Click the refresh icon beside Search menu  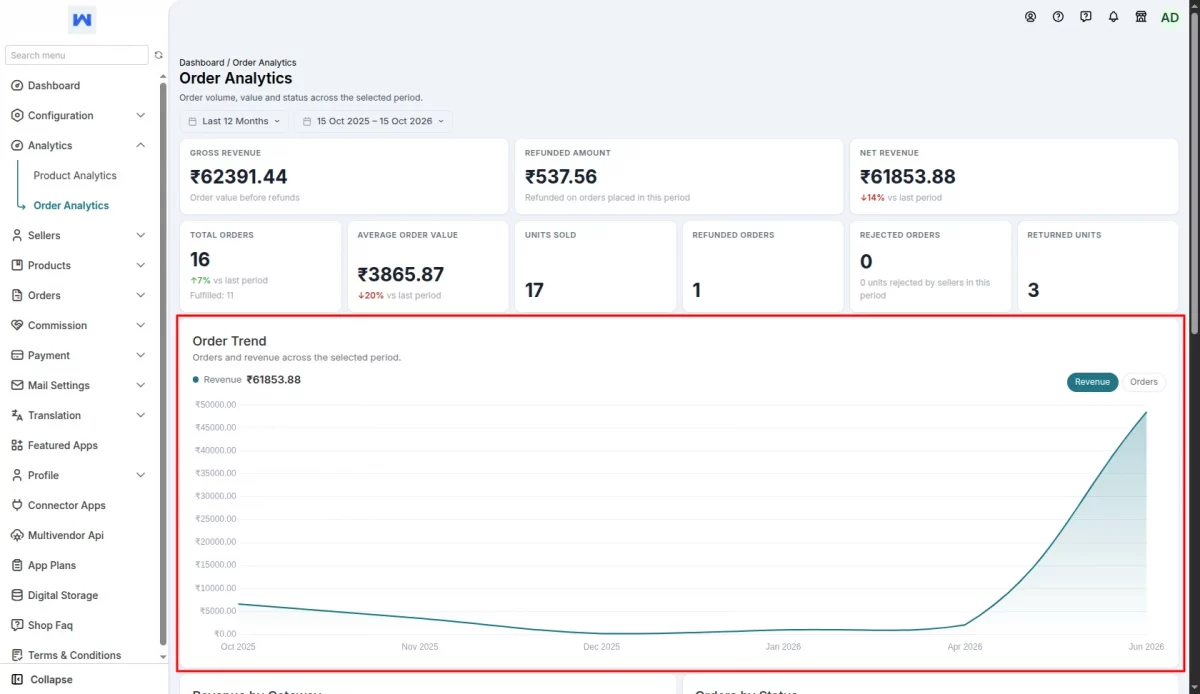[x=158, y=55]
